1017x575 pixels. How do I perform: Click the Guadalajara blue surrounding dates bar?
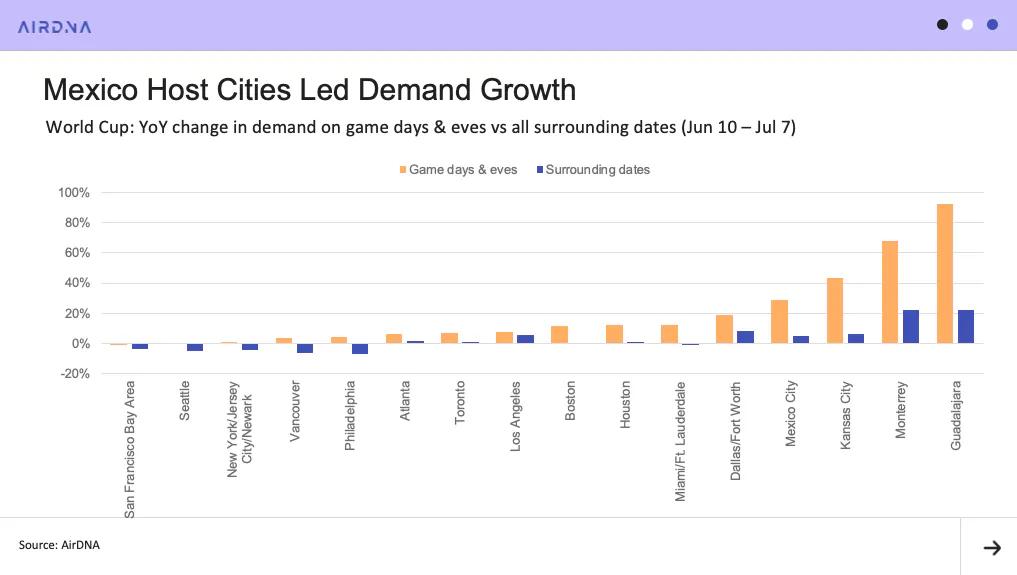coord(966,327)
